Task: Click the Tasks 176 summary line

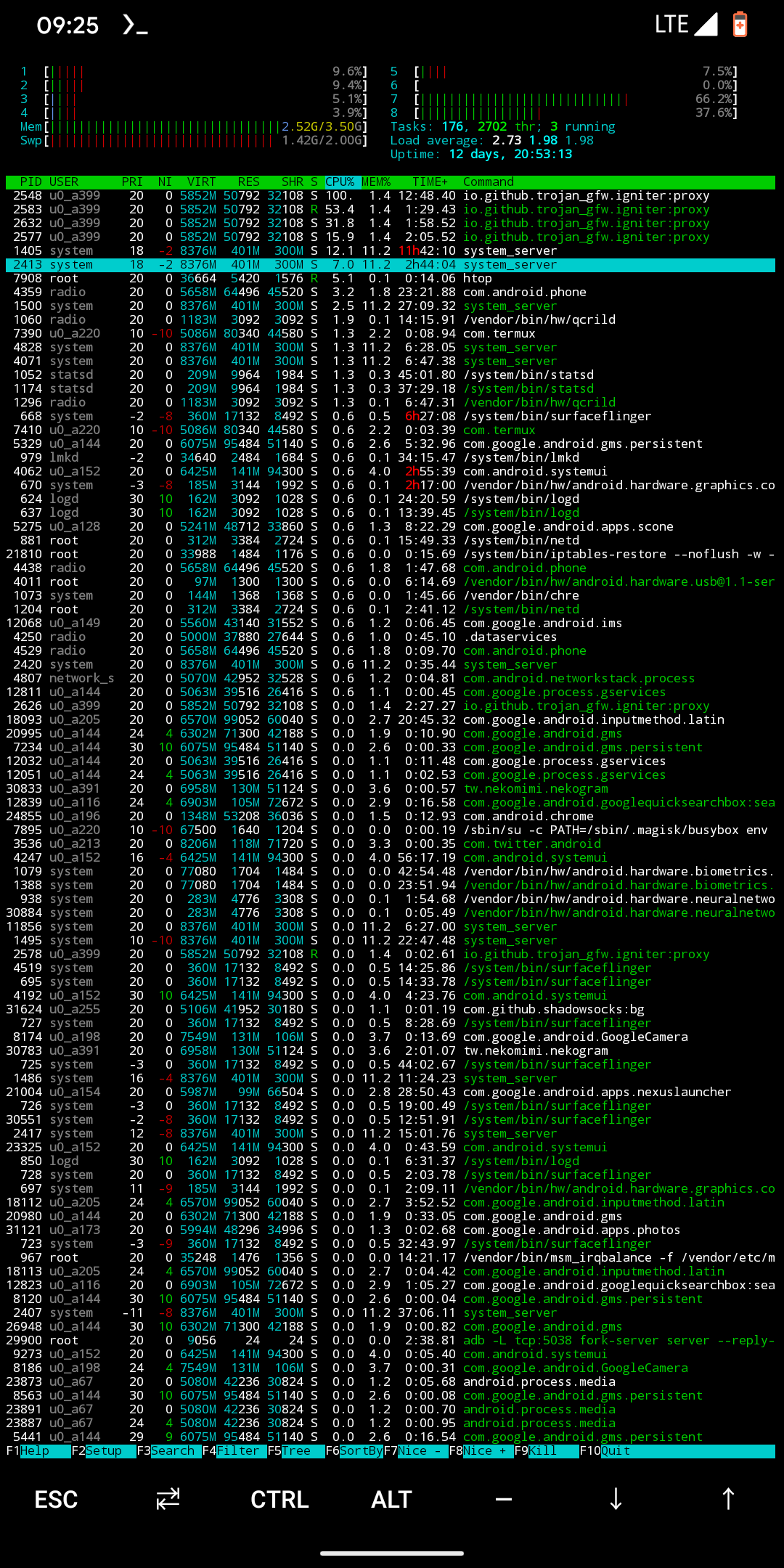Action: coord(503,127)
